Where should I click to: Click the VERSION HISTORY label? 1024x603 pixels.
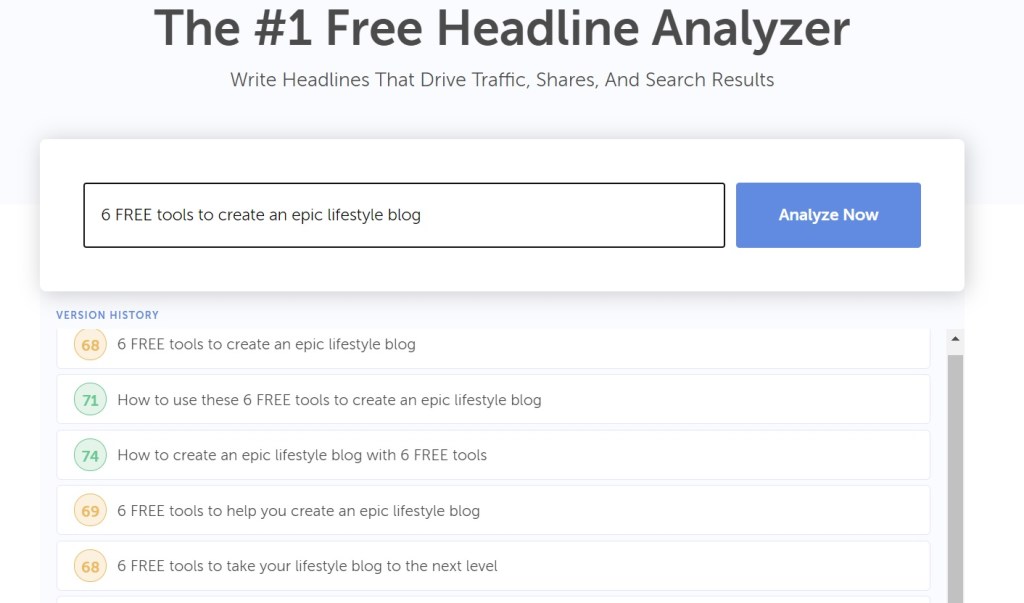(x=107, y=315)
